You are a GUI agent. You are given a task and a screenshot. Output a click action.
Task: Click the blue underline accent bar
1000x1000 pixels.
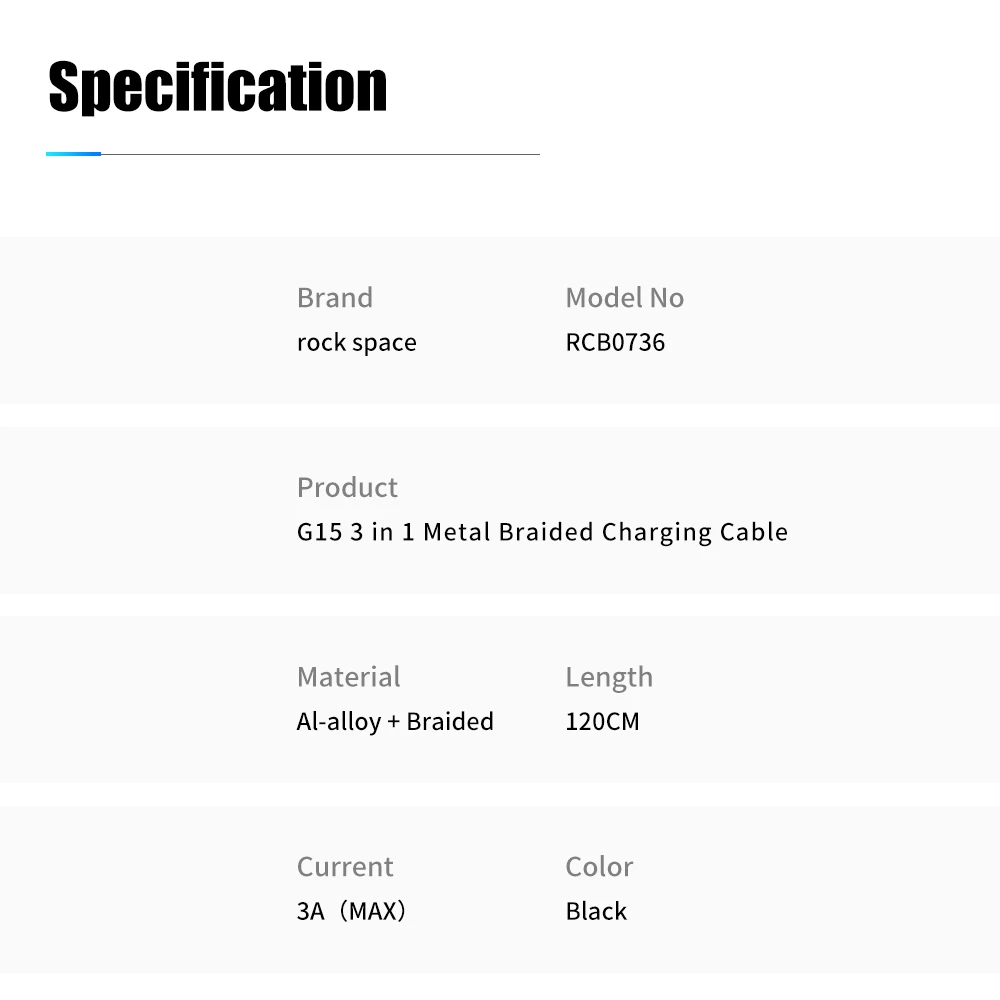(x=73, y=154)
